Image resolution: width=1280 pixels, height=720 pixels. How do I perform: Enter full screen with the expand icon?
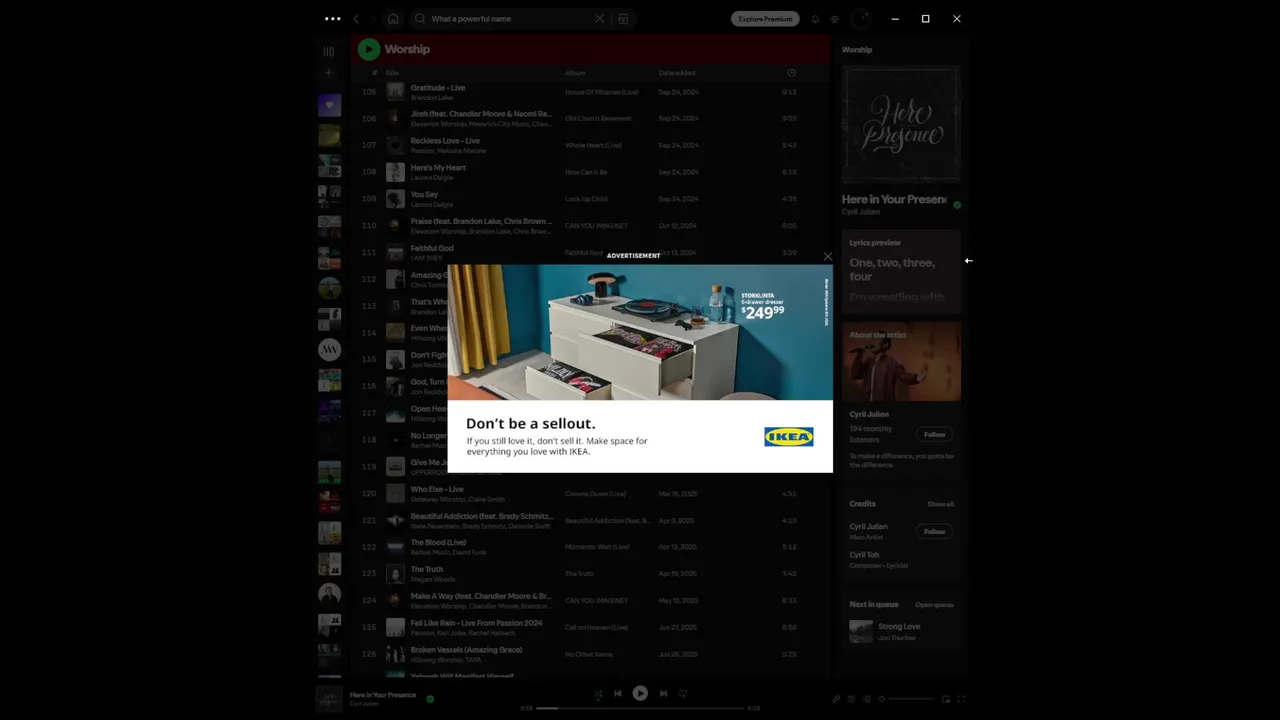961,699
